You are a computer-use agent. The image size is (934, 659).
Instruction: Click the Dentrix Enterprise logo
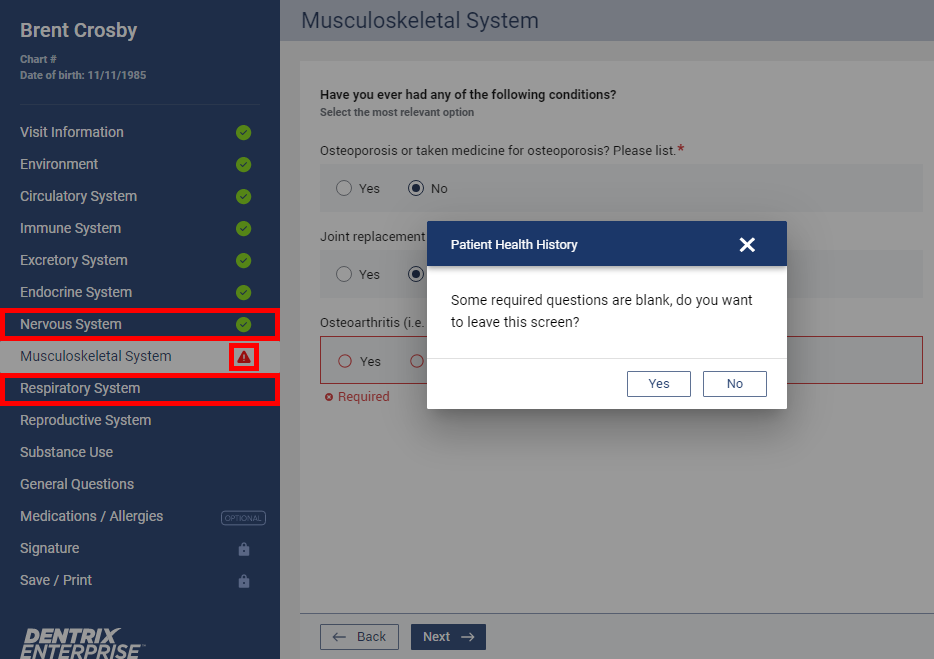tap(82, 642)
